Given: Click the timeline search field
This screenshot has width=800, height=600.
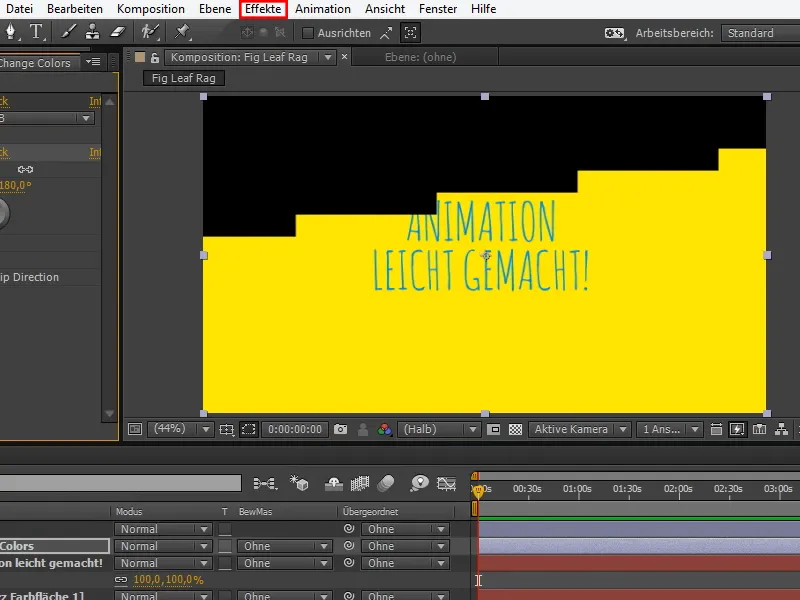Looking at the screenshot, I should pyautogui.click(x=120, y=483).
